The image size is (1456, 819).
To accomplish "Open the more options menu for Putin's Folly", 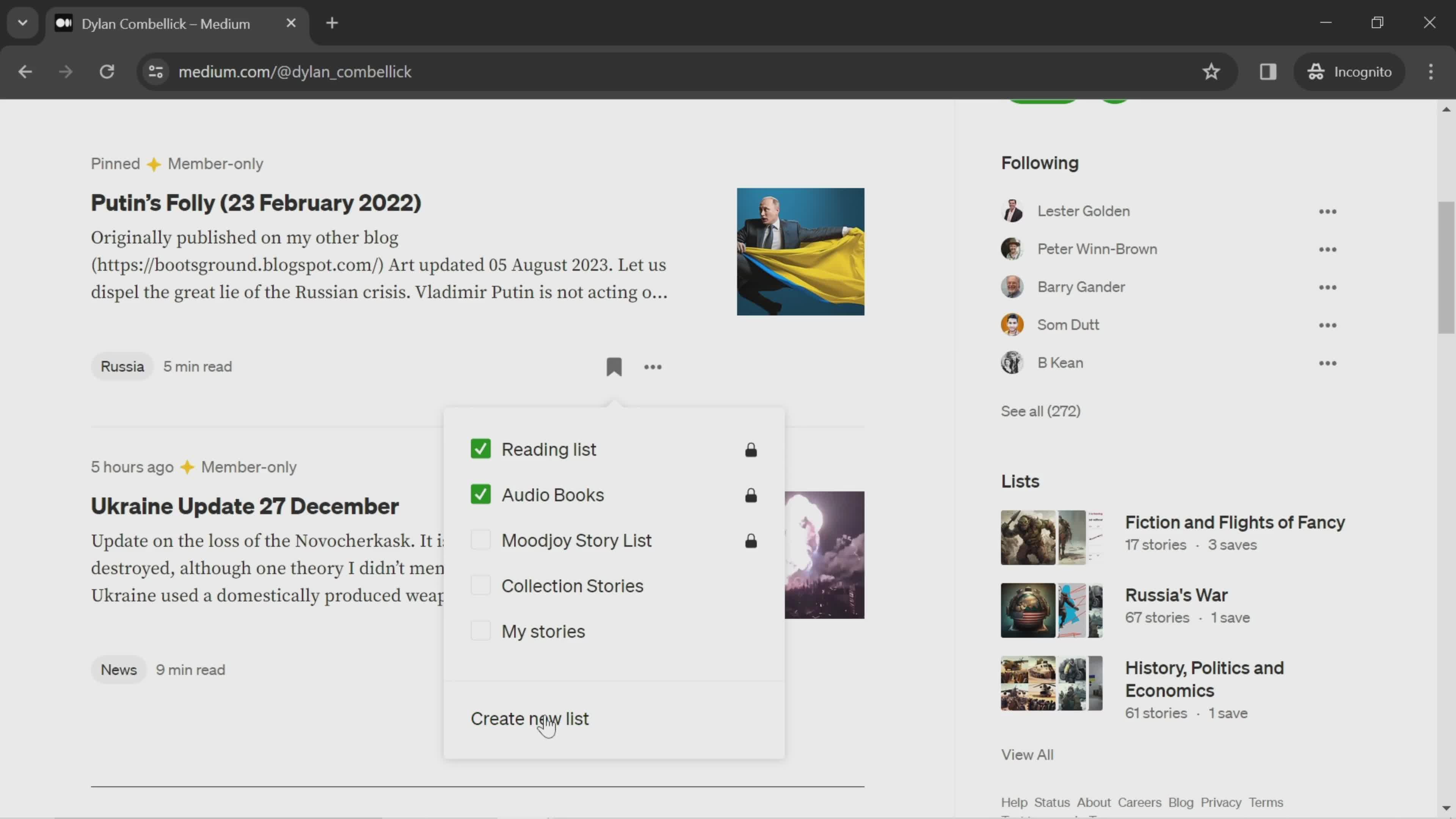I will coord(653,367).
